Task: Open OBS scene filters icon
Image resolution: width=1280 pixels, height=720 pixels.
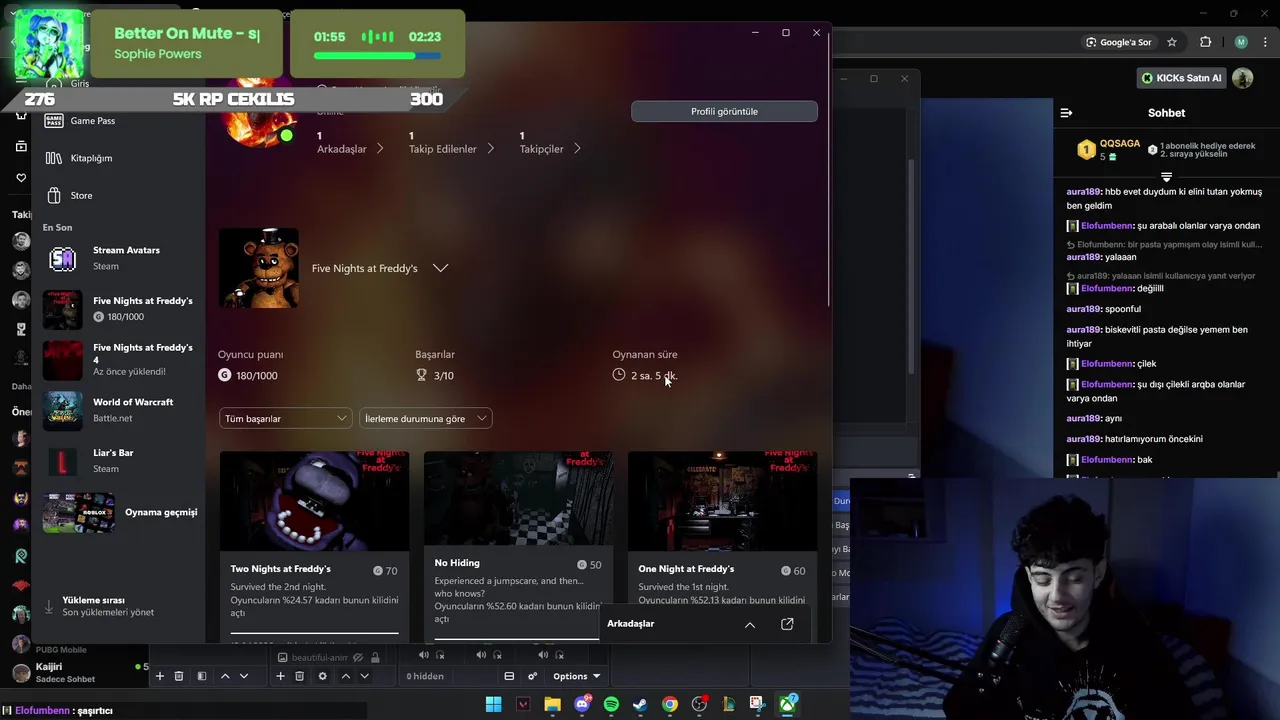Action: pos(202,676)
